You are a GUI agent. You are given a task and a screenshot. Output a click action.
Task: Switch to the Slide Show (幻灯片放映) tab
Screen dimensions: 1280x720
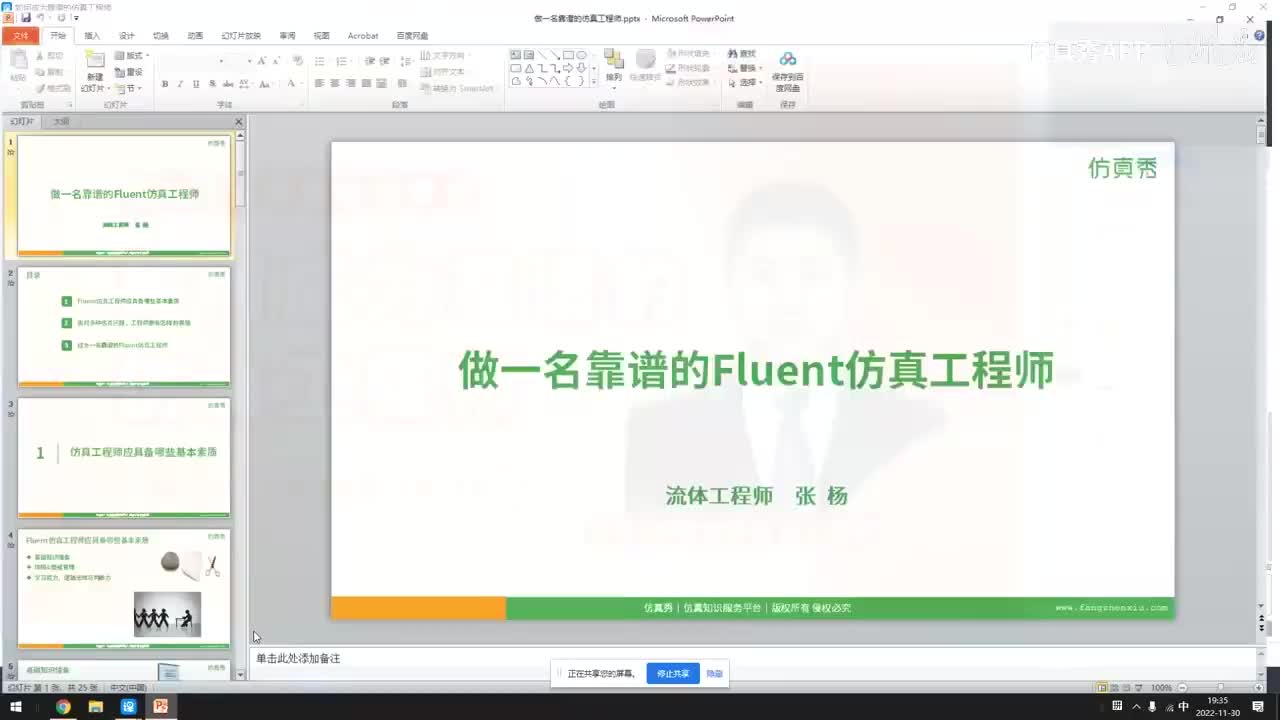[x=241, y=35]
